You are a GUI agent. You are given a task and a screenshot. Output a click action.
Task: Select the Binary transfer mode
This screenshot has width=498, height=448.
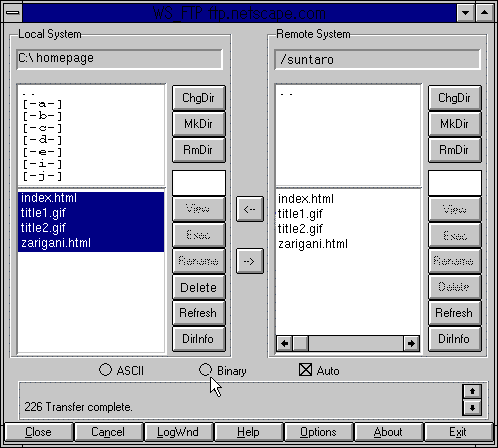click(x=205, y=370)
